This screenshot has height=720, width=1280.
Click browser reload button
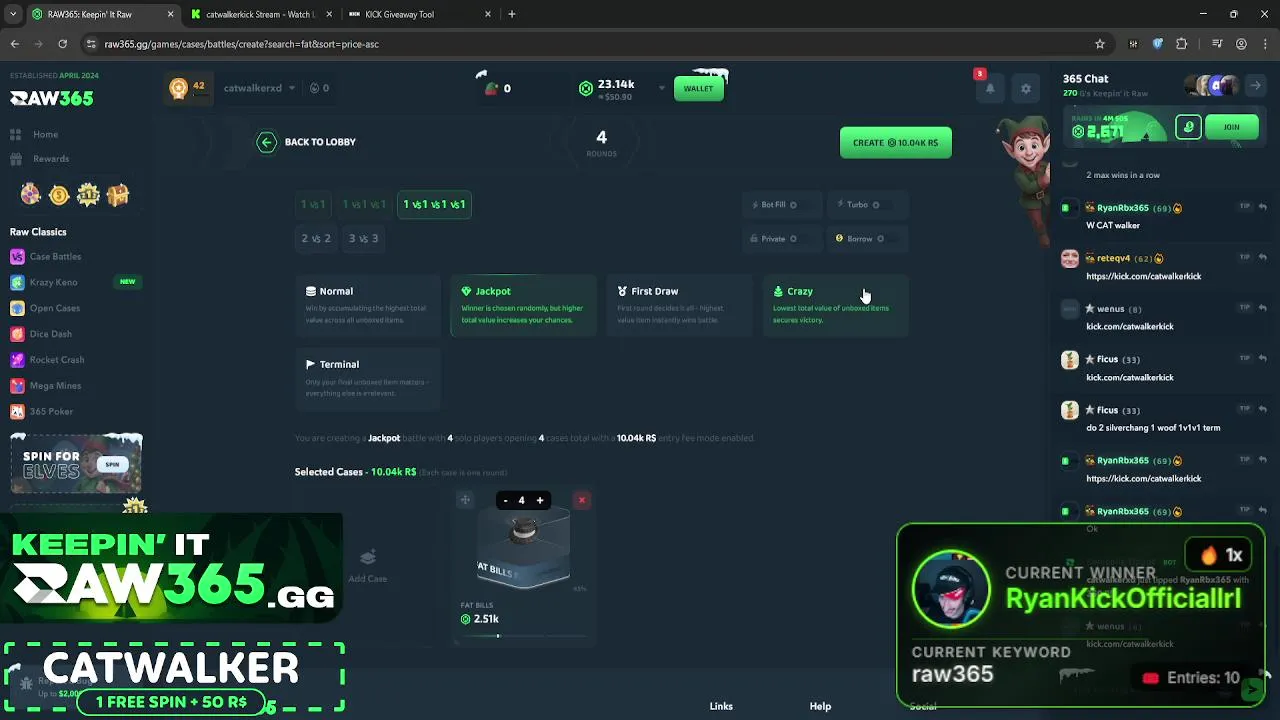click(62, 44)
